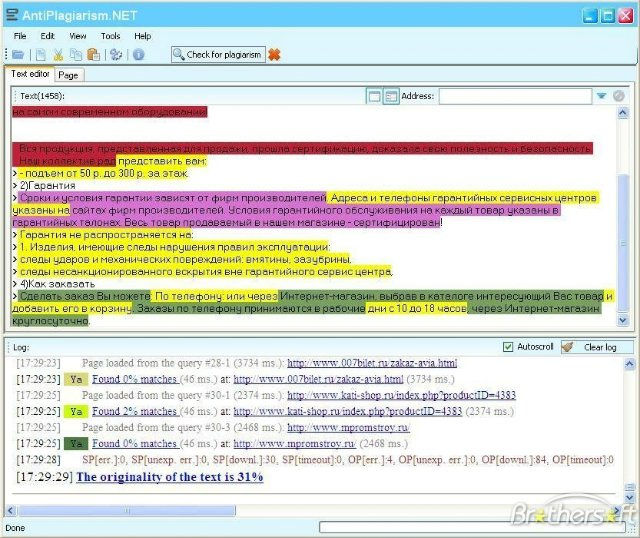The height and width of the screenshot is (538, 640).
Task: Open 'Found 2% matches' log link
Action: tap(135, 411)
